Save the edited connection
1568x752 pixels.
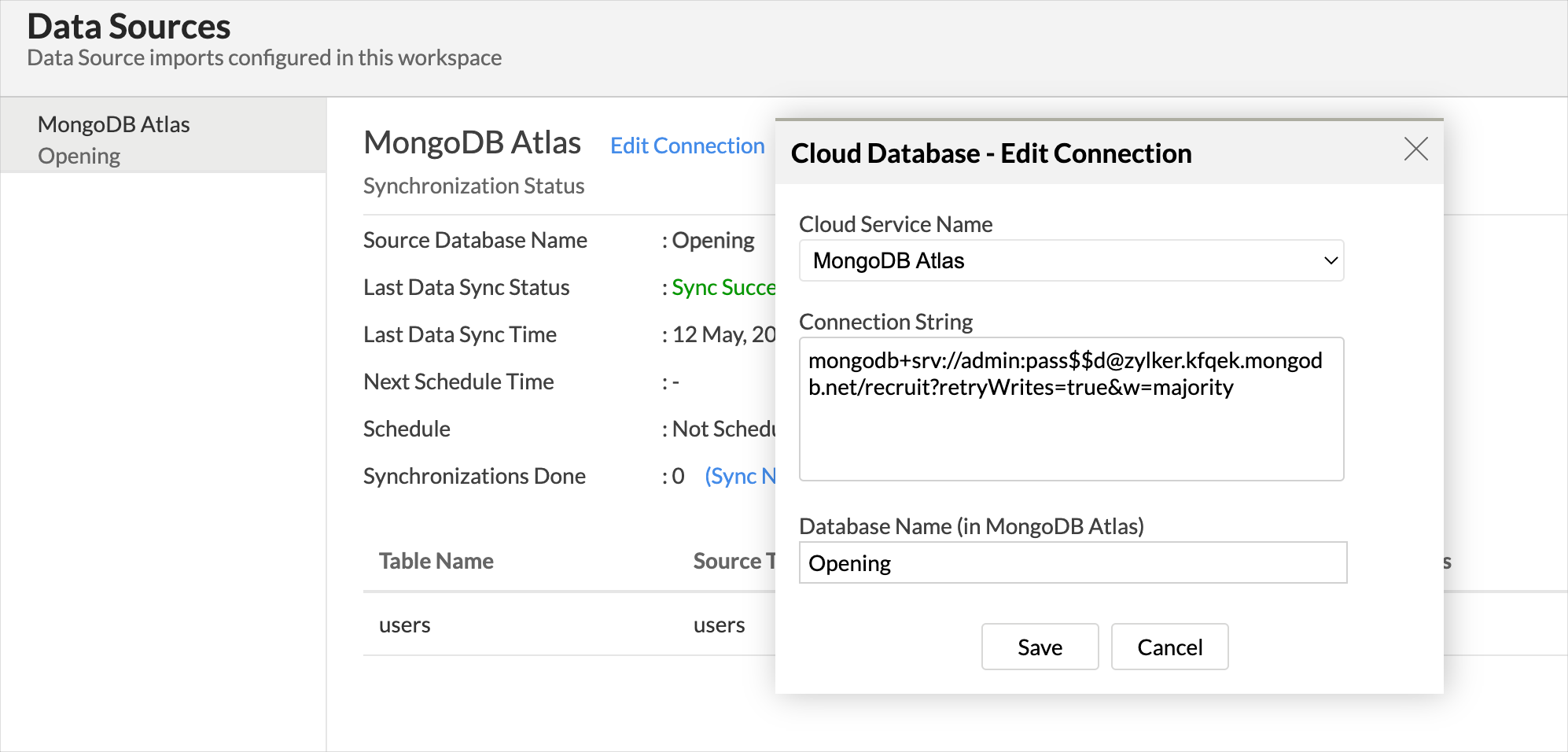[1040, 647]
